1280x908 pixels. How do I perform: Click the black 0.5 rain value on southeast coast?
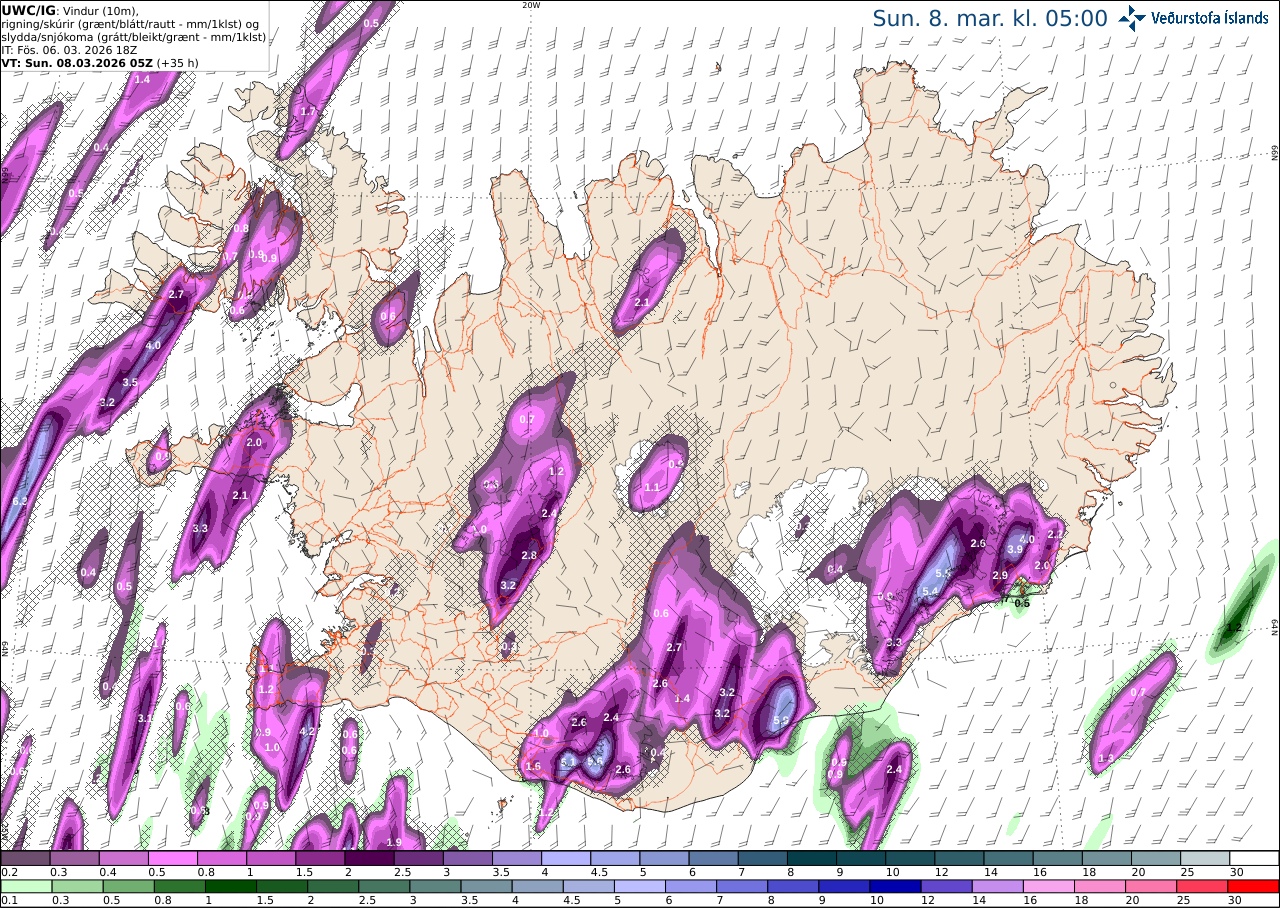coord(1023,604)
